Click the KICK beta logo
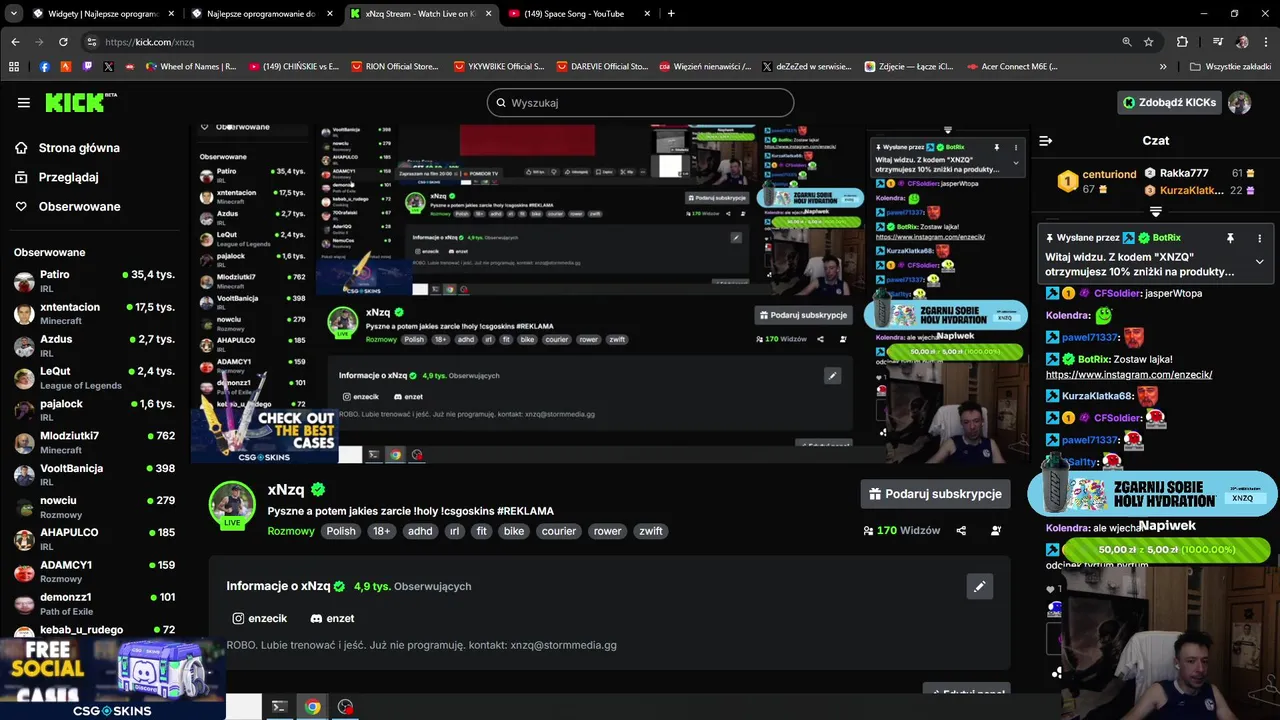The width and height of the screenshot is (1280, 720). click(81, 102)
